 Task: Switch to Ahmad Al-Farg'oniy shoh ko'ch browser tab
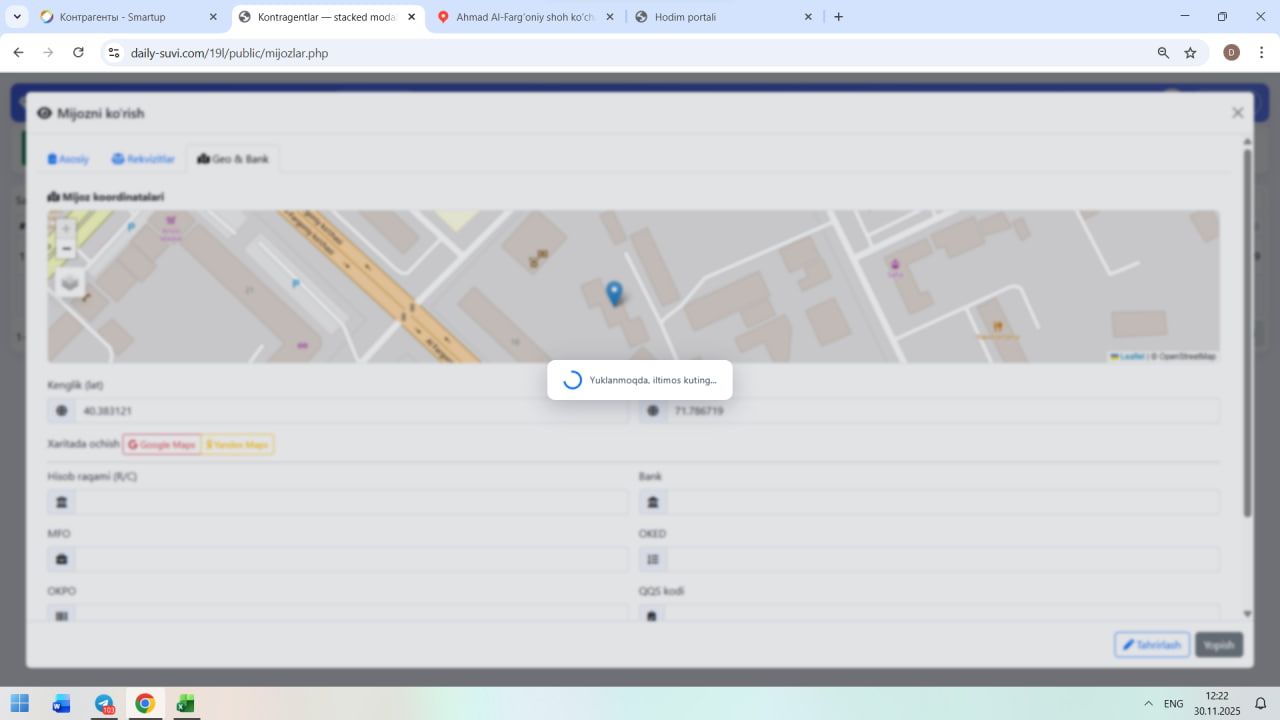[525, 17]
